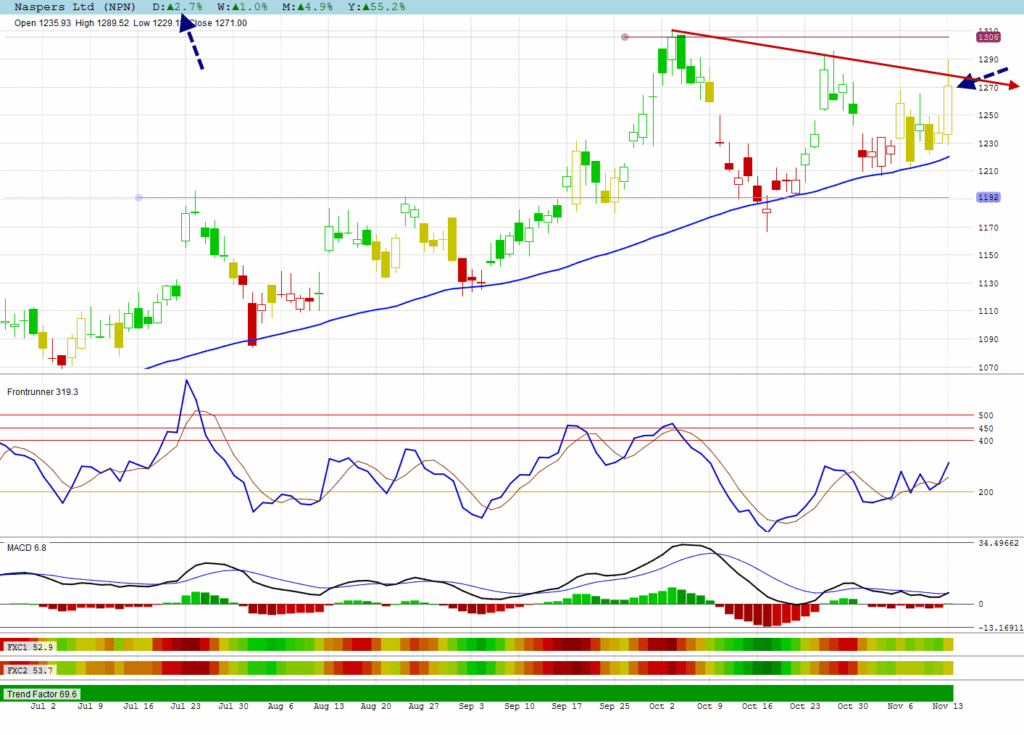Click the 1306 price level tag
Screen dimensions: 1024x735
pyautogui.click(x=988, y=38)
